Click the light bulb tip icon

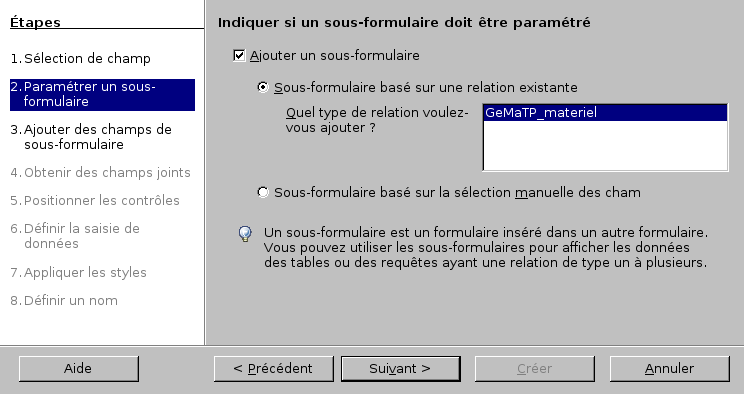tap(245, 234)
